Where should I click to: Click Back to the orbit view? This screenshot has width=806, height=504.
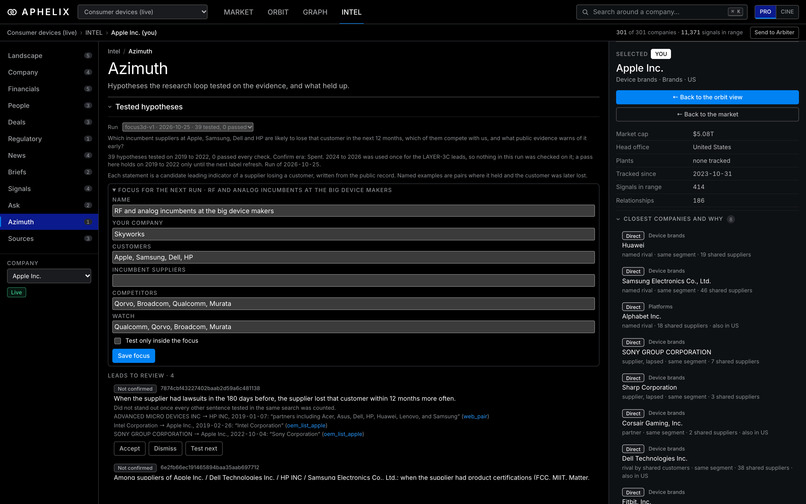[707, 97]
